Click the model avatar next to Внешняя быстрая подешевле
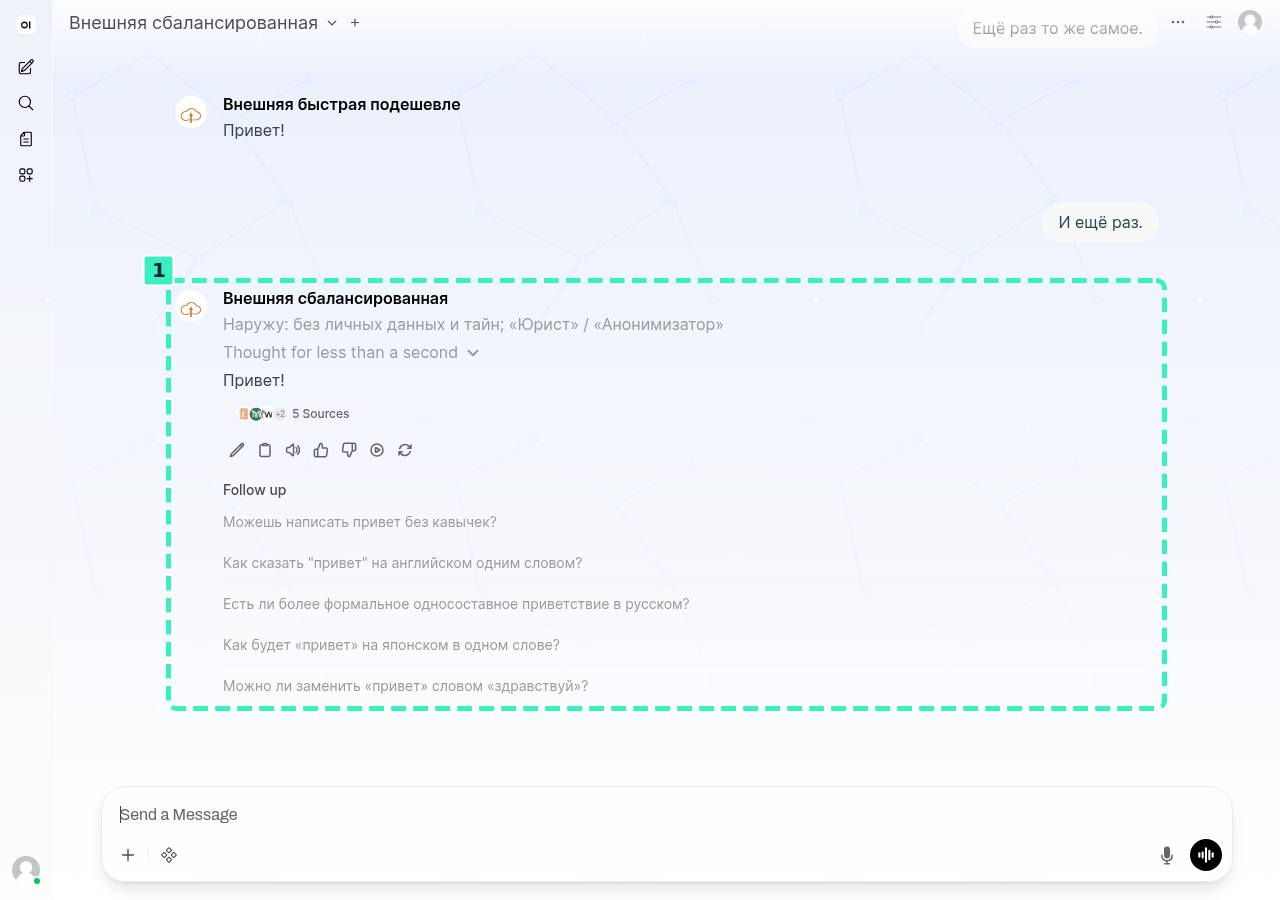This screenshot has height=900, width=1280. click(191, 113)
